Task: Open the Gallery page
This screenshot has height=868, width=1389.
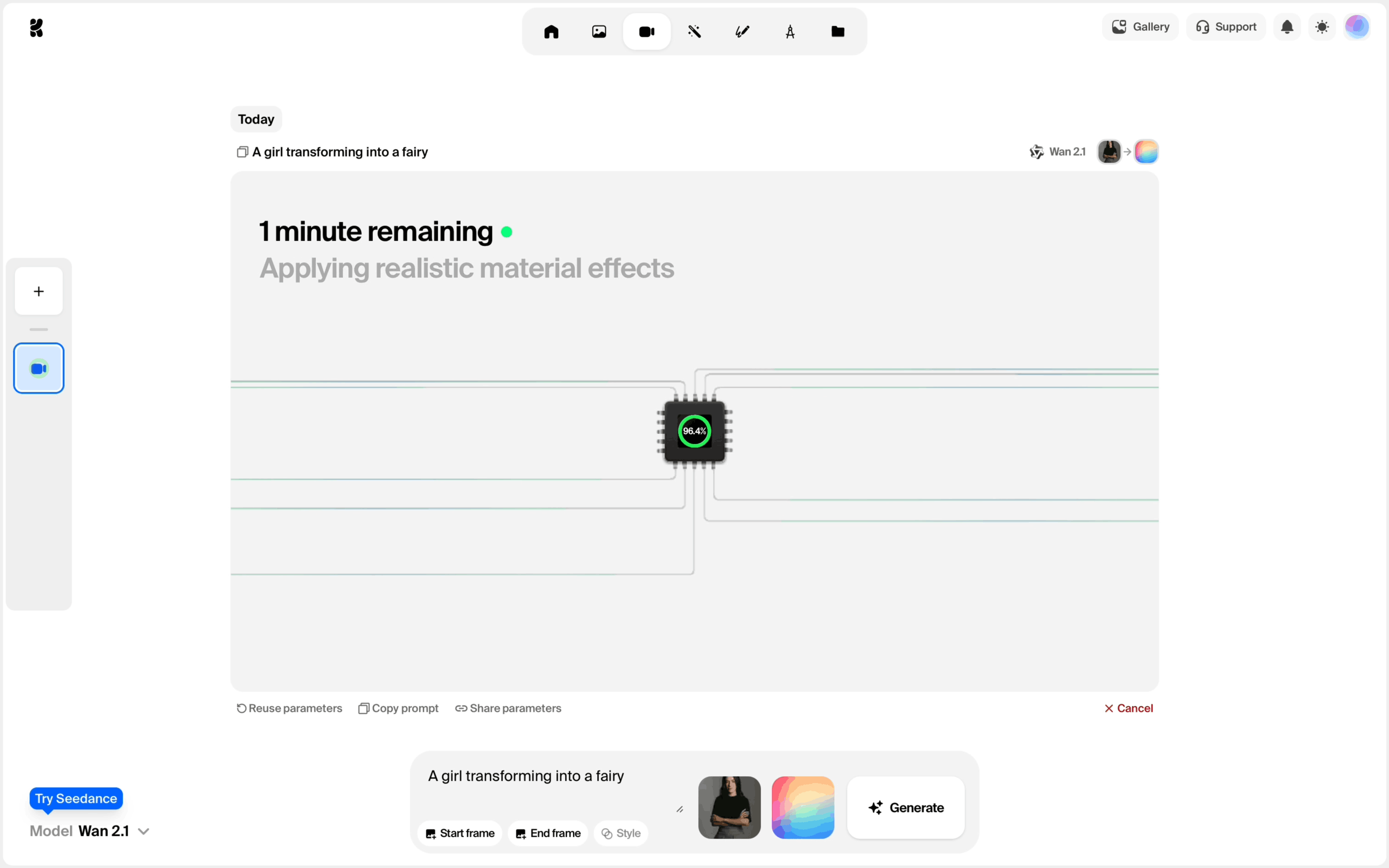Action: click(1140, 27)
